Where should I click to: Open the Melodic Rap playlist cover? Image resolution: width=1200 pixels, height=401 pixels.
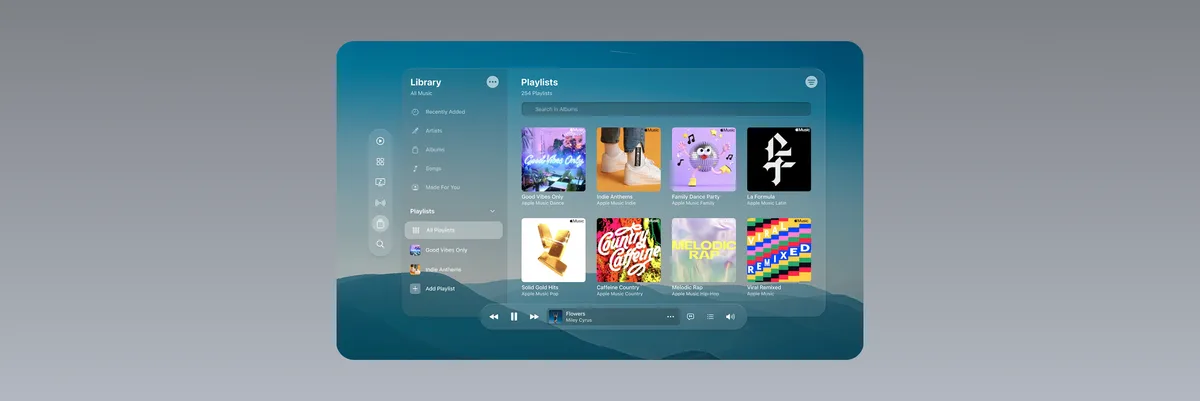704,250
